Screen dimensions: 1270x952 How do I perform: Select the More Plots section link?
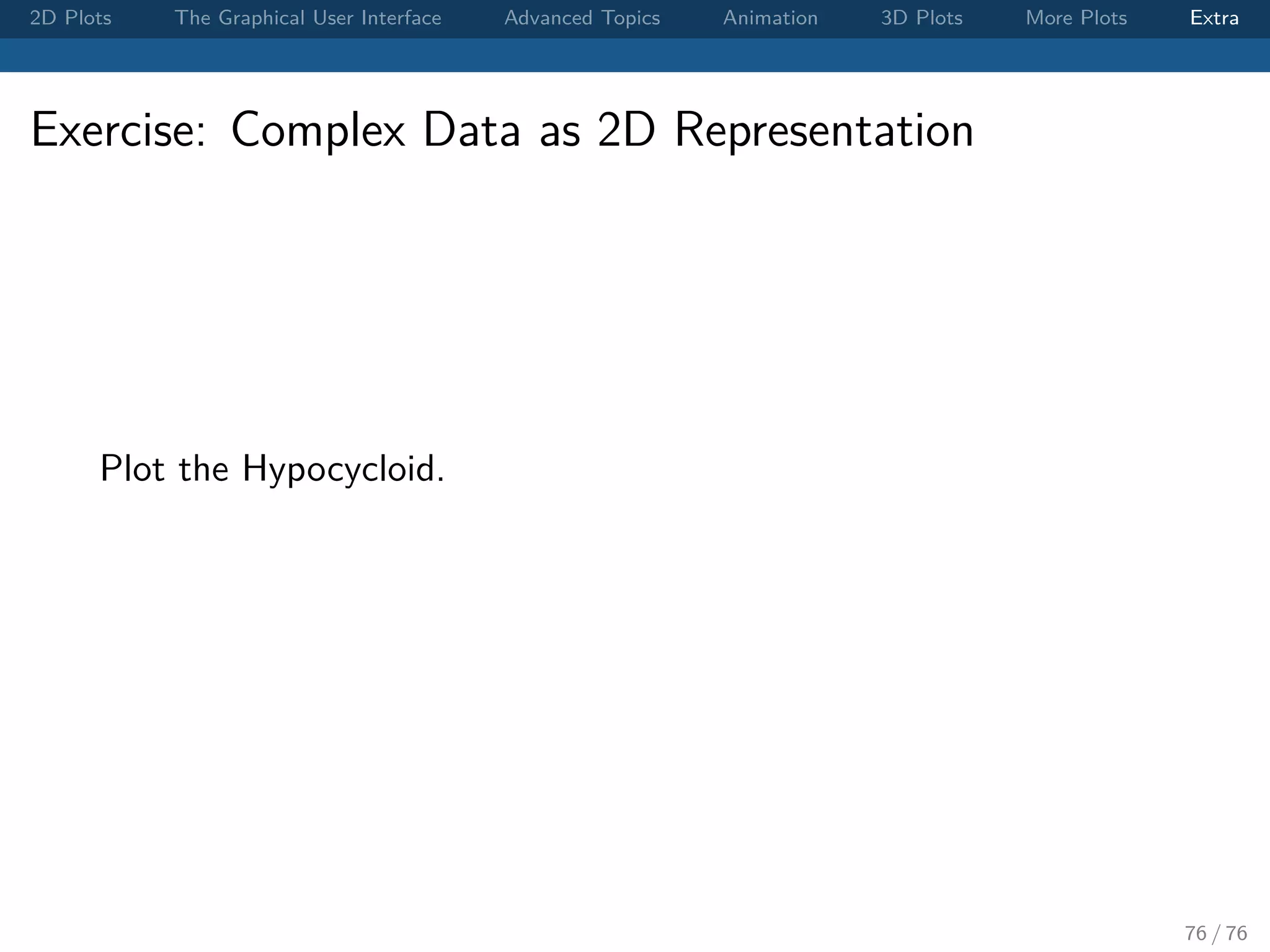pos(1077,18)
